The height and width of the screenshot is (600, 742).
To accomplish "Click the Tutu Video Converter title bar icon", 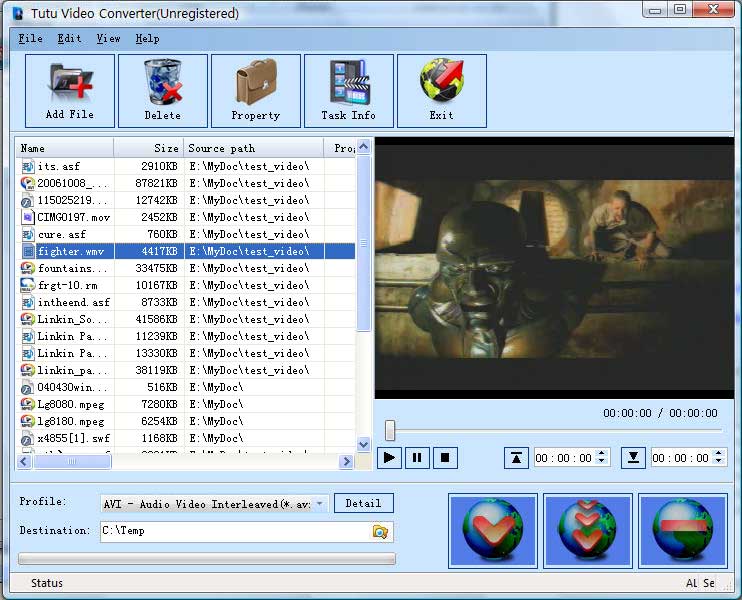I will click(x=18, y=13).
